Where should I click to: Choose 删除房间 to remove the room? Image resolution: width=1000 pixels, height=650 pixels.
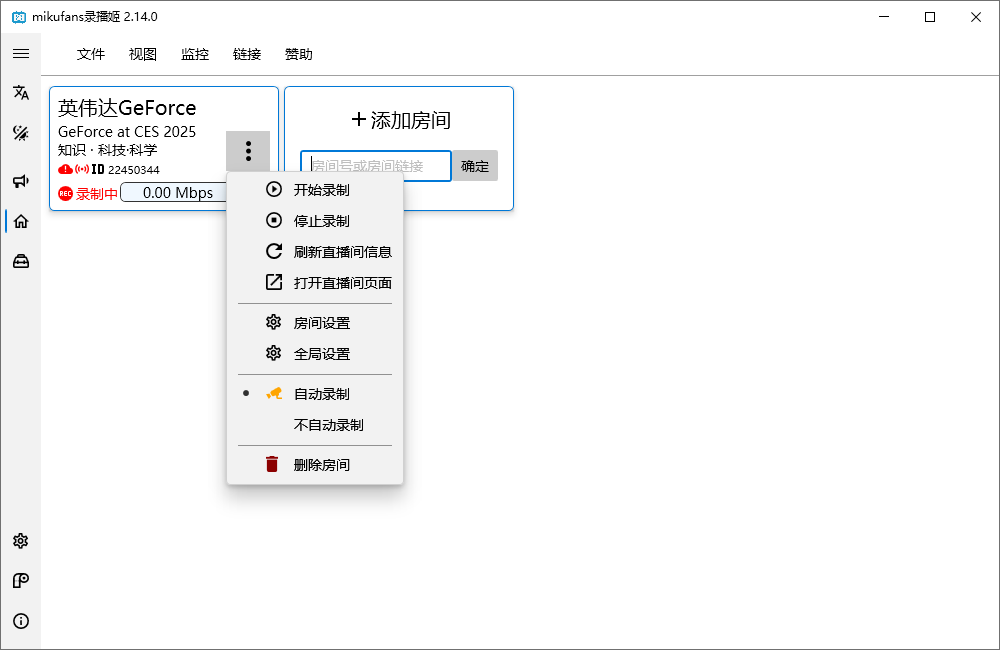(315, 465)
